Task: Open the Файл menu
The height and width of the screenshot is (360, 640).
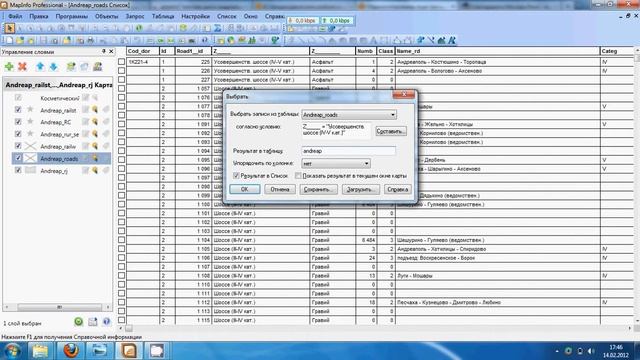Action: [x=15, y=16]
